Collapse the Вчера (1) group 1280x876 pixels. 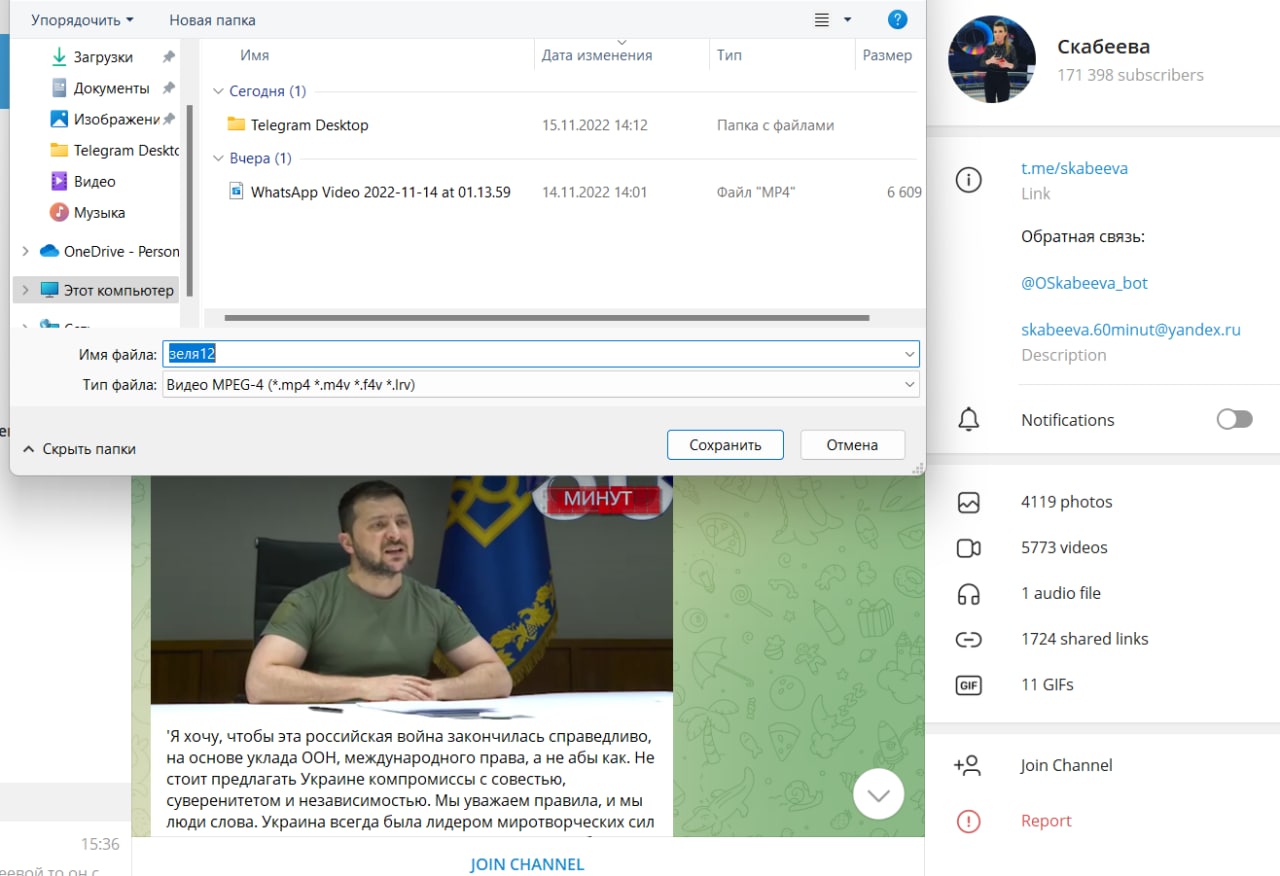[x=218, y=158]
